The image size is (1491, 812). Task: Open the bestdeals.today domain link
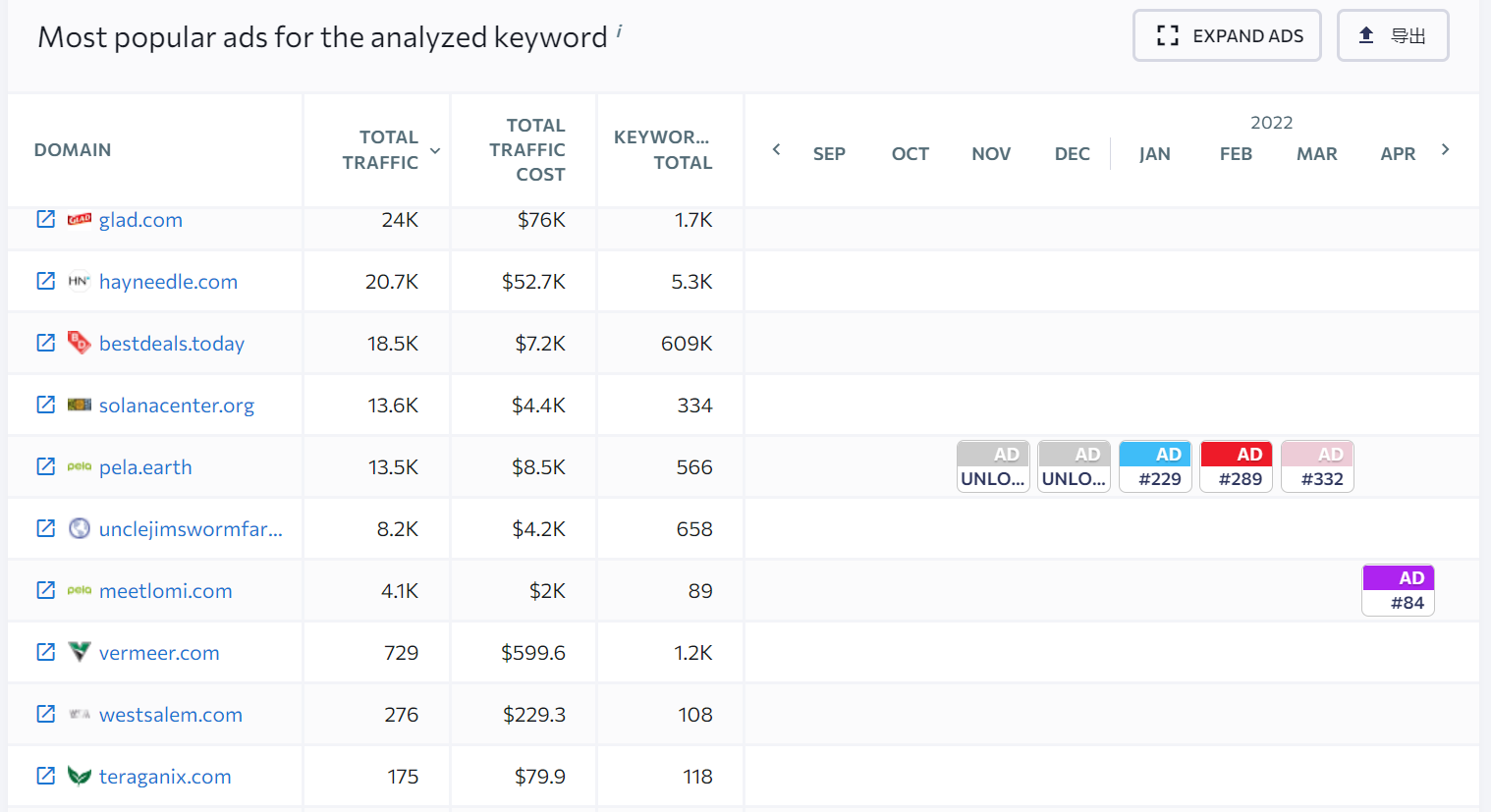172,344
